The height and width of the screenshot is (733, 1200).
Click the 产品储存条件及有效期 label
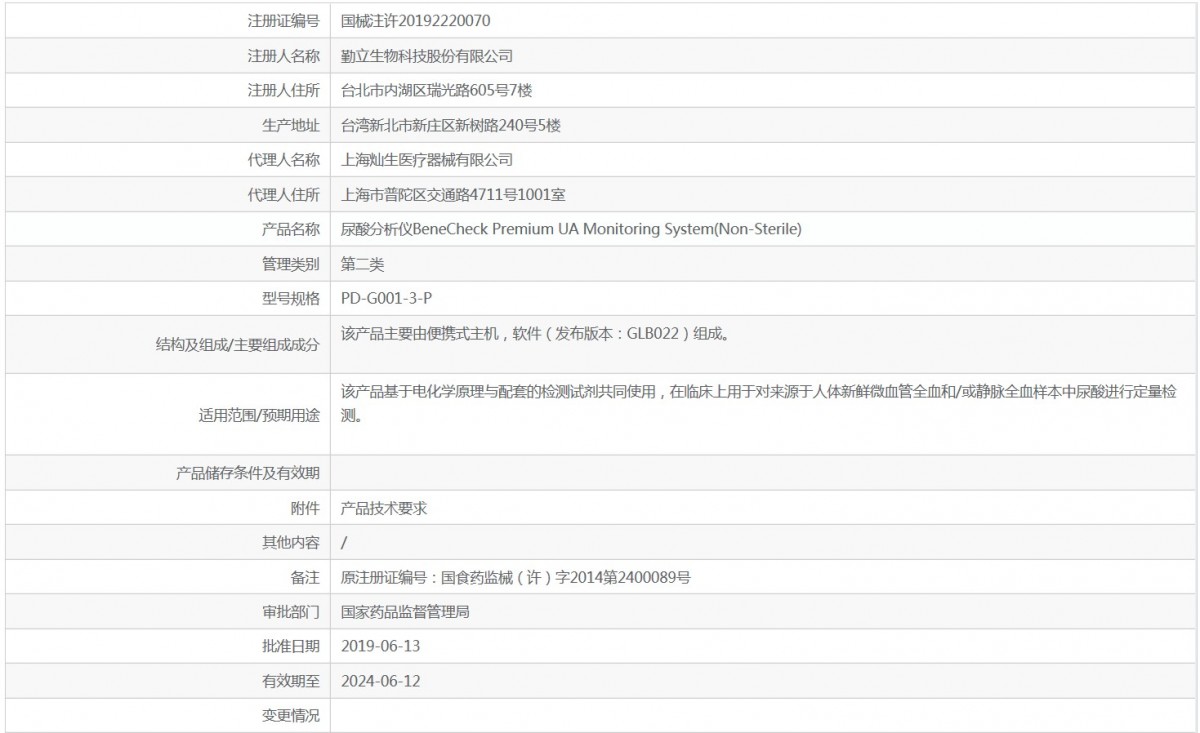click(x=248, y=473)
